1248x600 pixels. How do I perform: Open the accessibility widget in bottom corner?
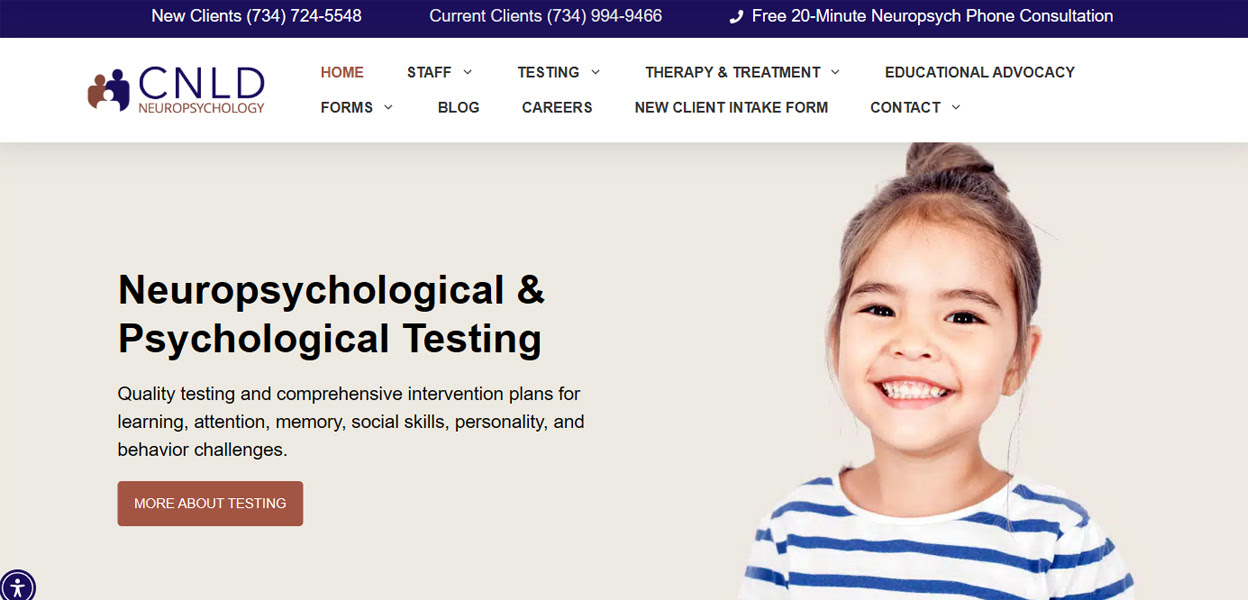point(18,585)
